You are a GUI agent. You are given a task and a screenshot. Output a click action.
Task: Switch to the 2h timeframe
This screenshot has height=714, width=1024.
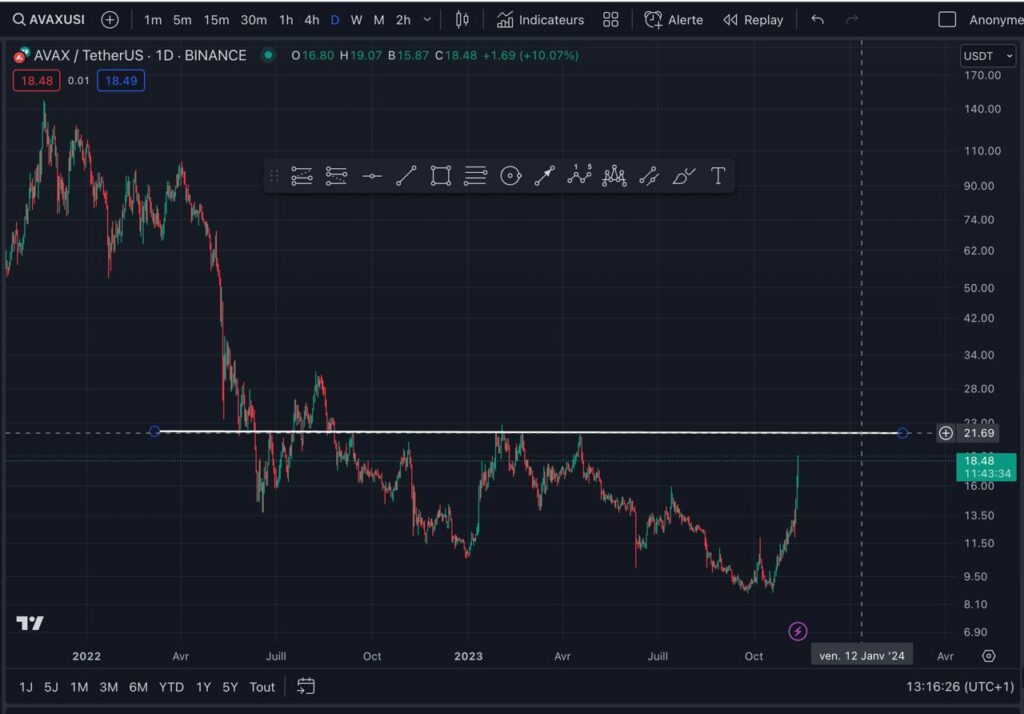click(x=404, y=20)
